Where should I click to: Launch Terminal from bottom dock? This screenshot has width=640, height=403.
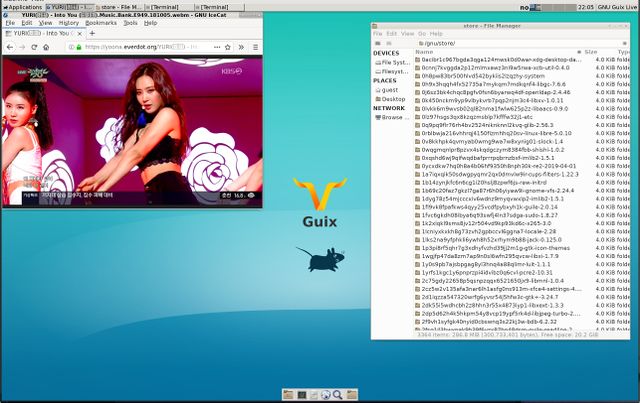click(x=302, y=394)
